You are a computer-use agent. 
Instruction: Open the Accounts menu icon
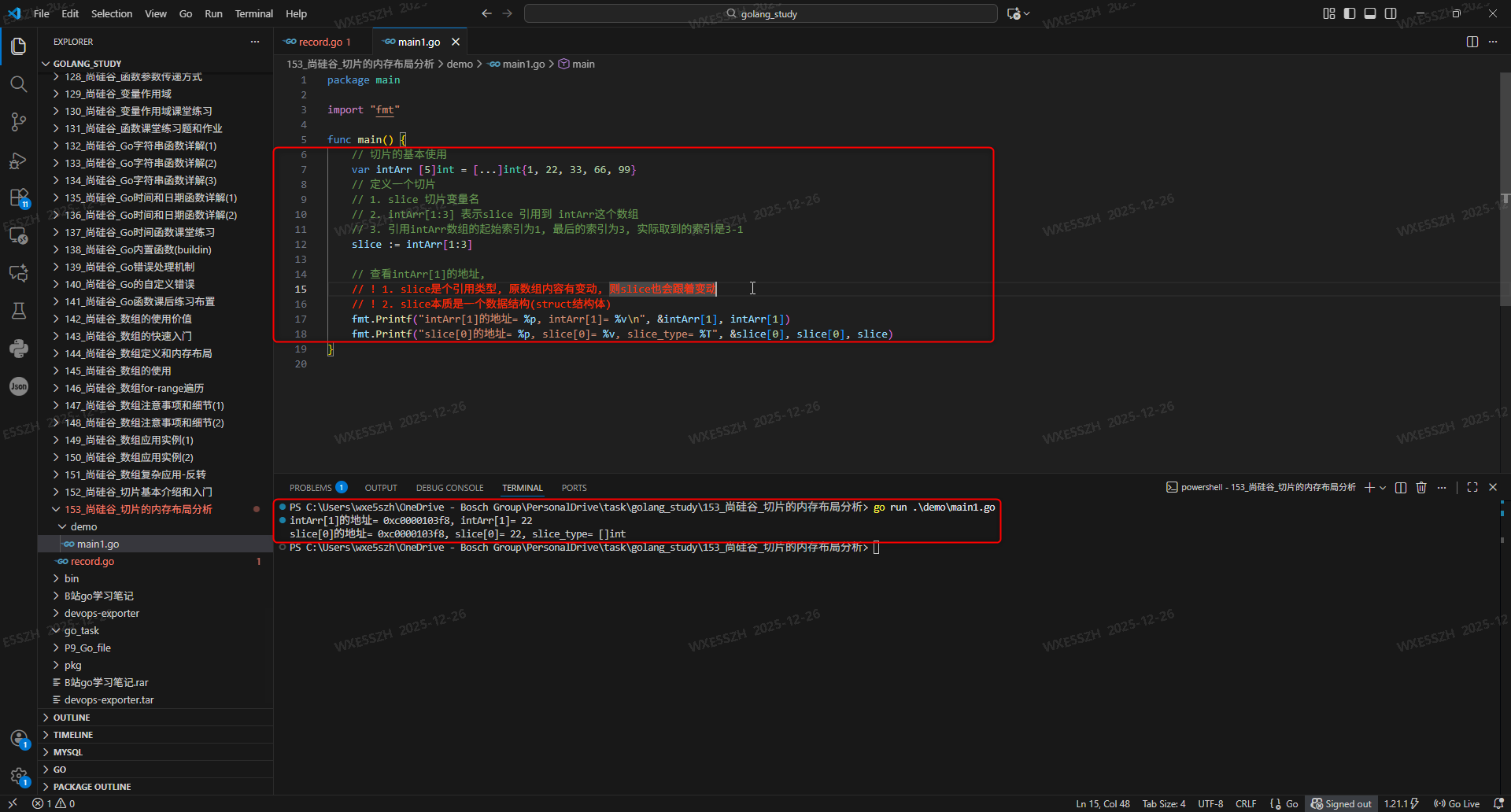coord(19,739)
